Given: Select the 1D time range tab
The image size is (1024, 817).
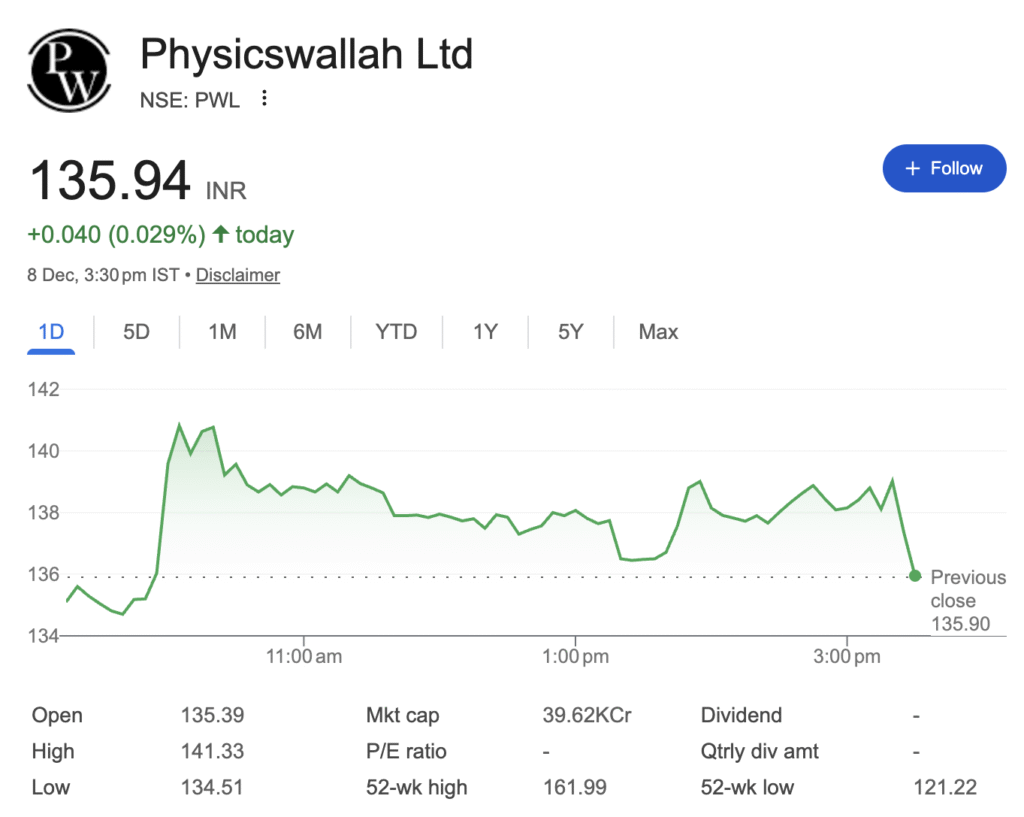Looking at the screenshot, I should point(51,332).
